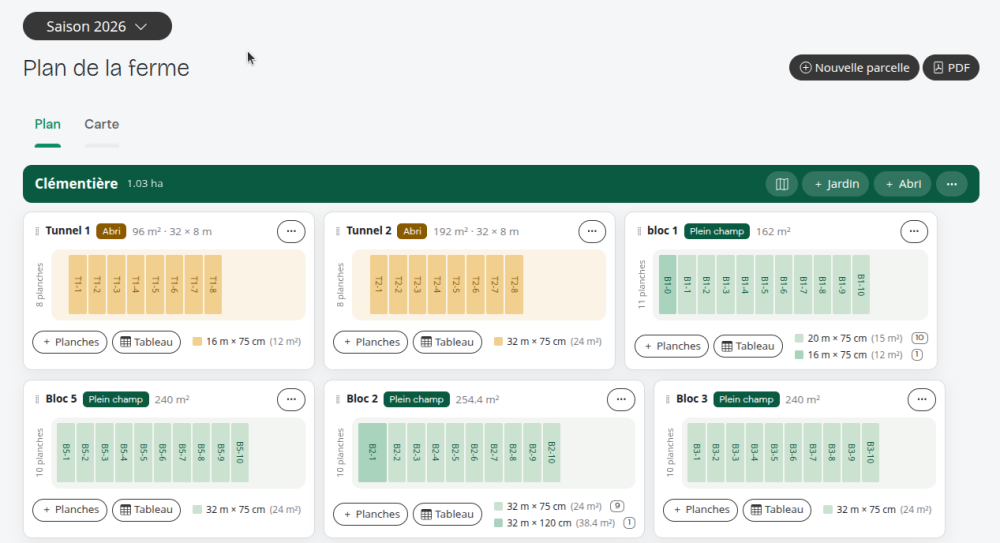Click Tunnel 2 orange 32 m × 75 cm swatch

pyautogui.click(x=498, y=342)
